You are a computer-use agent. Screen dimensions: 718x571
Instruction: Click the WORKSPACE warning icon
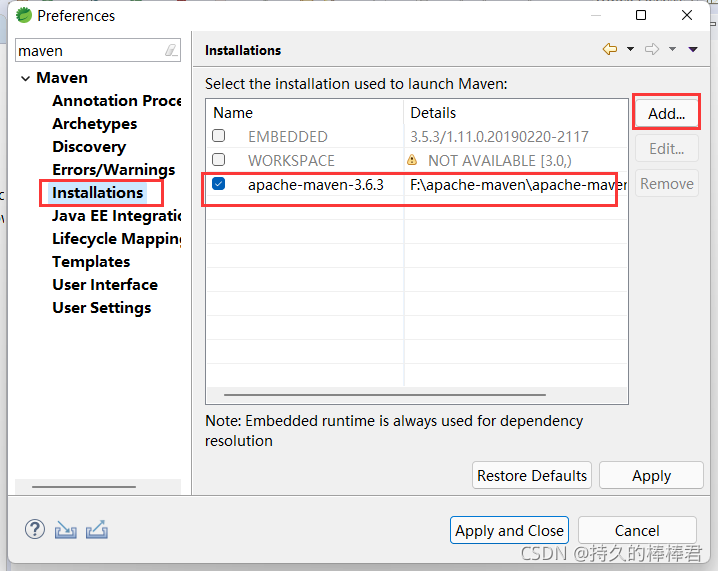click(x=412, y=160)
